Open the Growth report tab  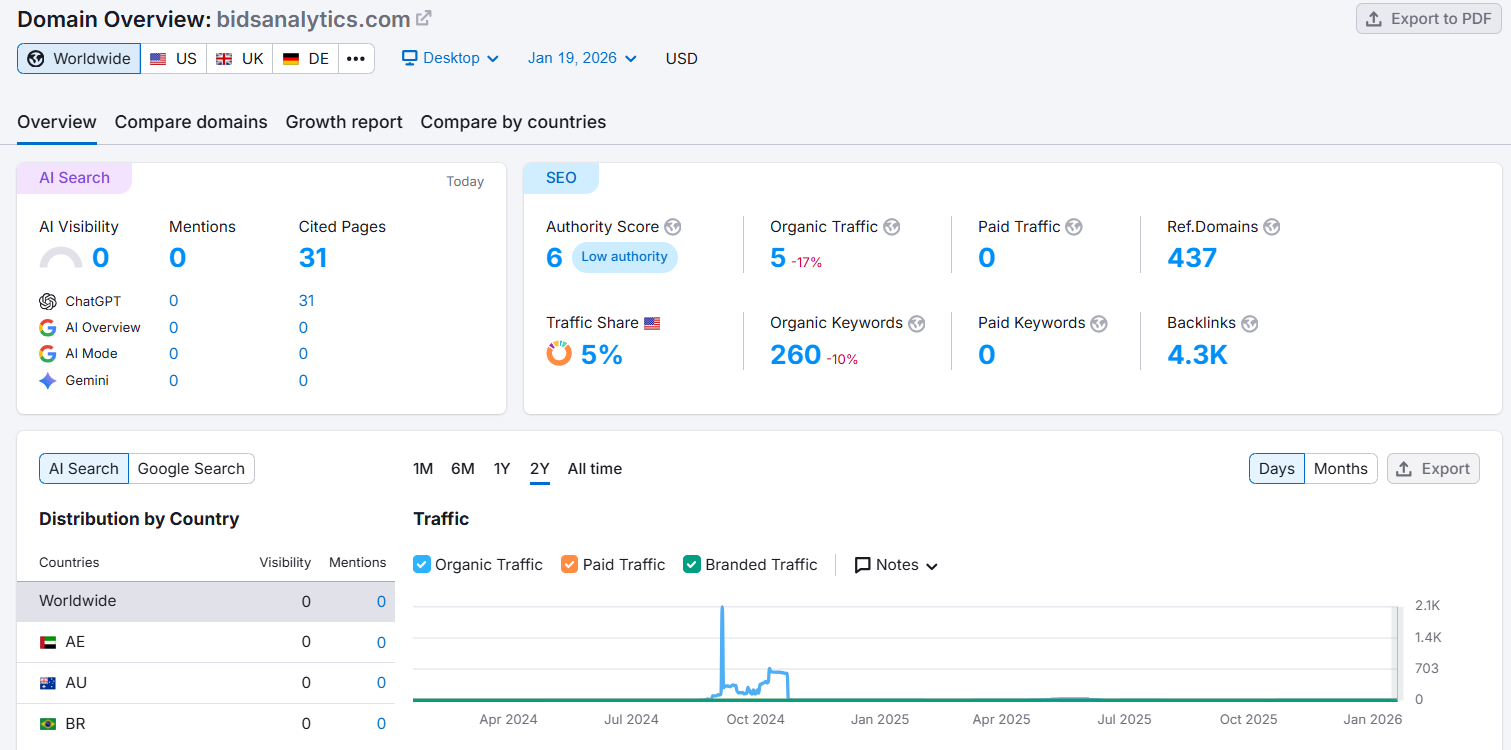pos(344,122)
